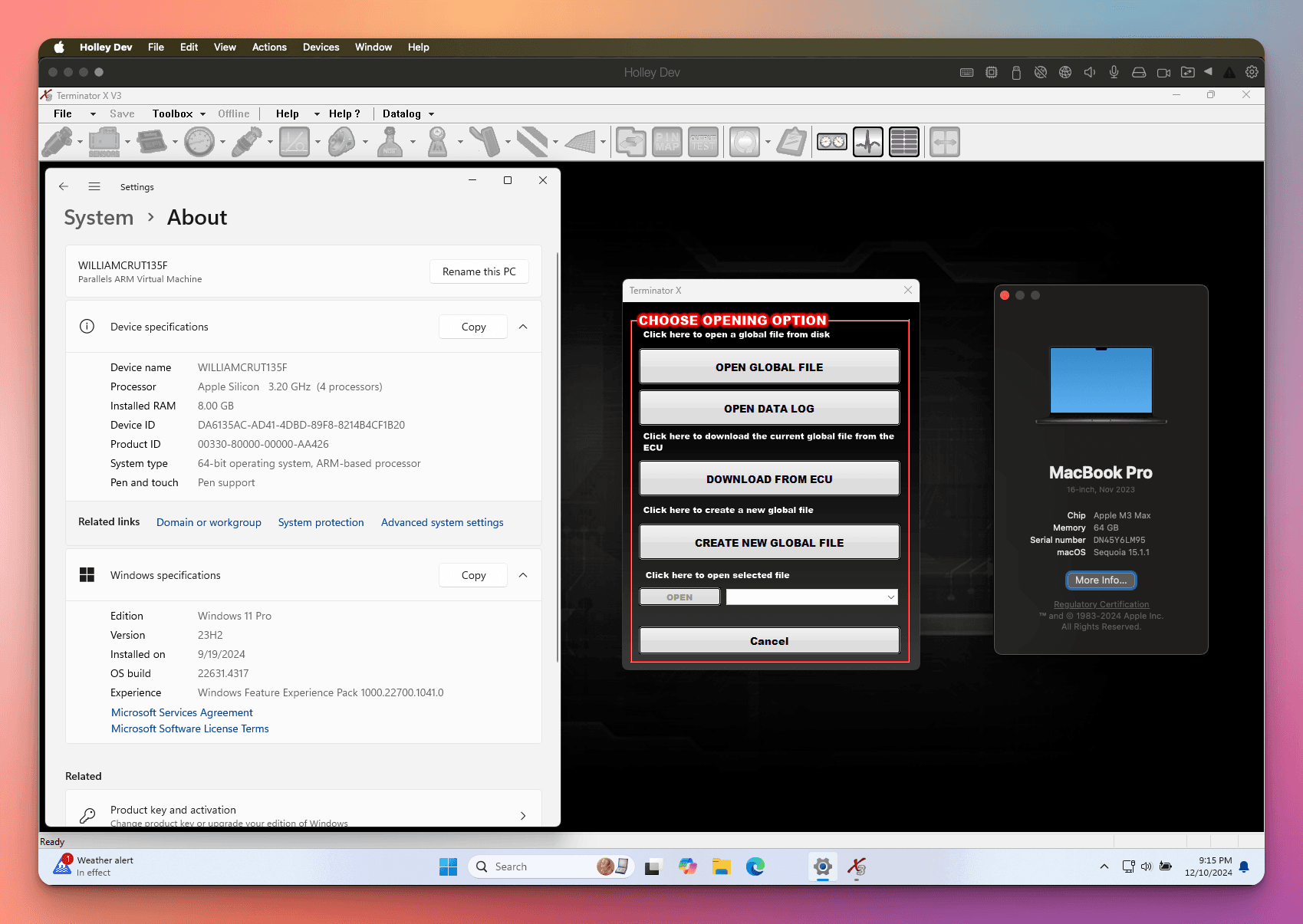Open the gauges dashboard view
The height and width of the screenshot is (924, 1303).
coord(831,142)
